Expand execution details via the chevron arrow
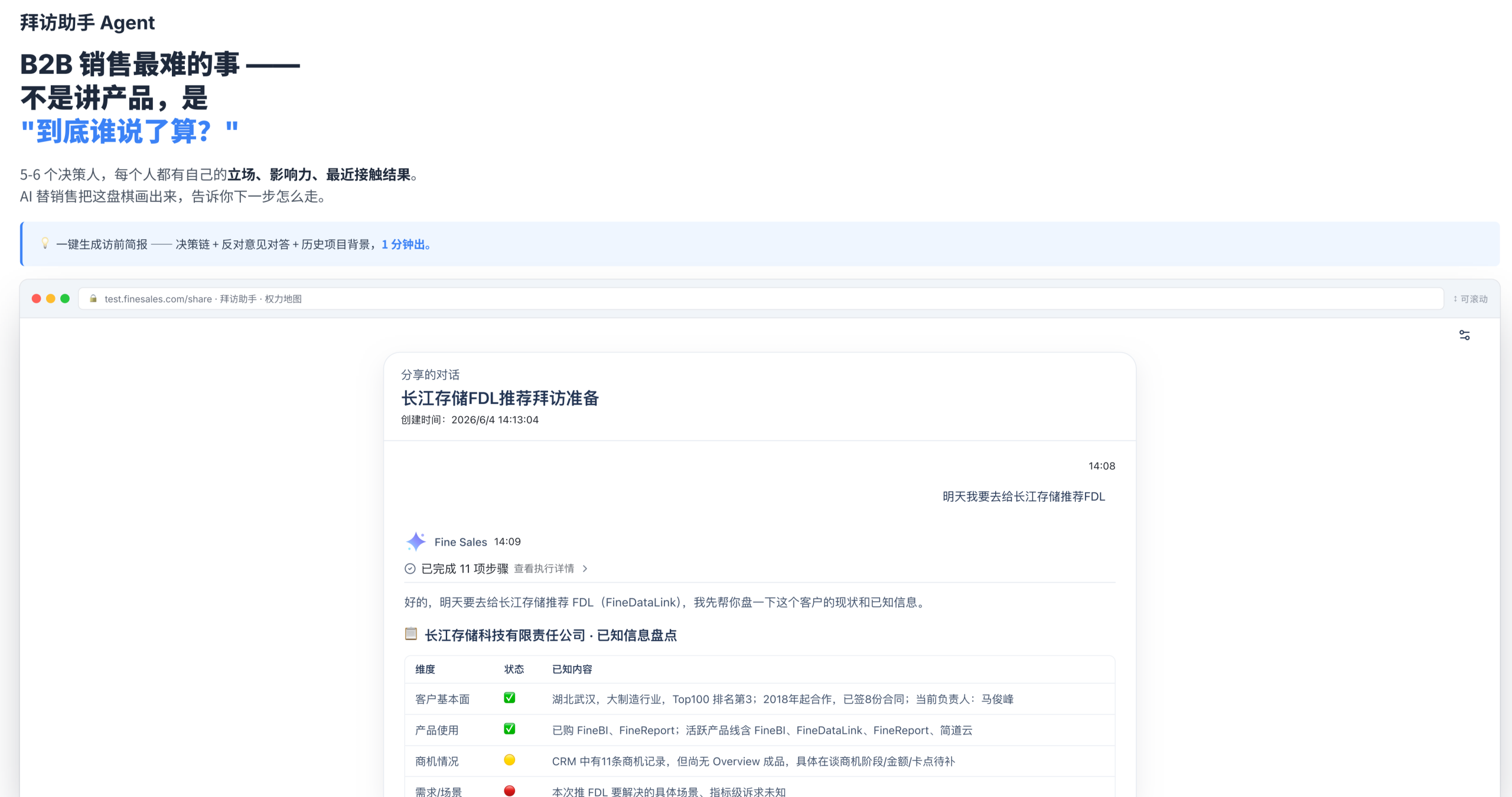The width and height of the screenshot is (1512, 797). (585, 569)
